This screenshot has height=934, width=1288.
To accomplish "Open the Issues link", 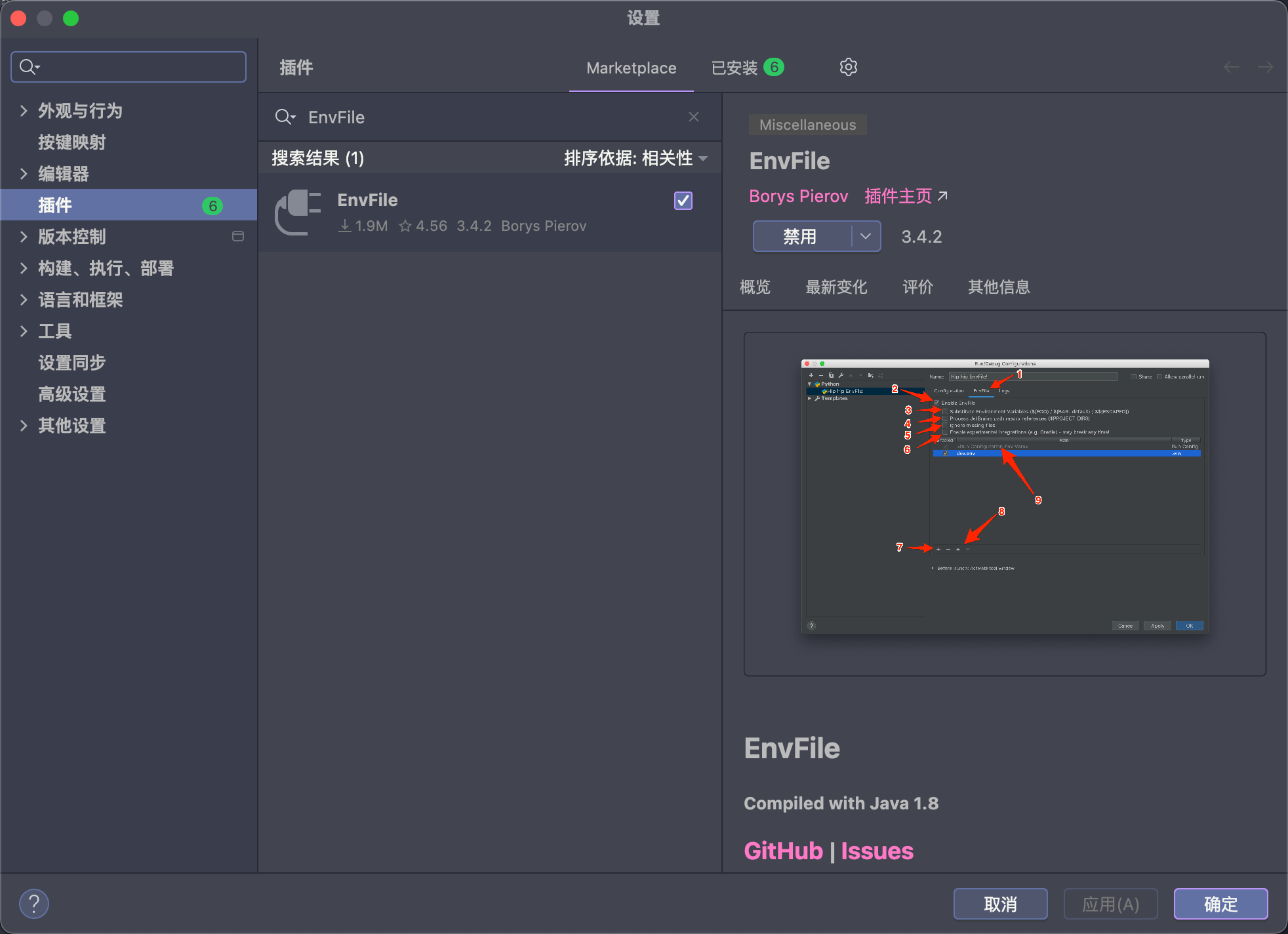I will click(877, 851).
